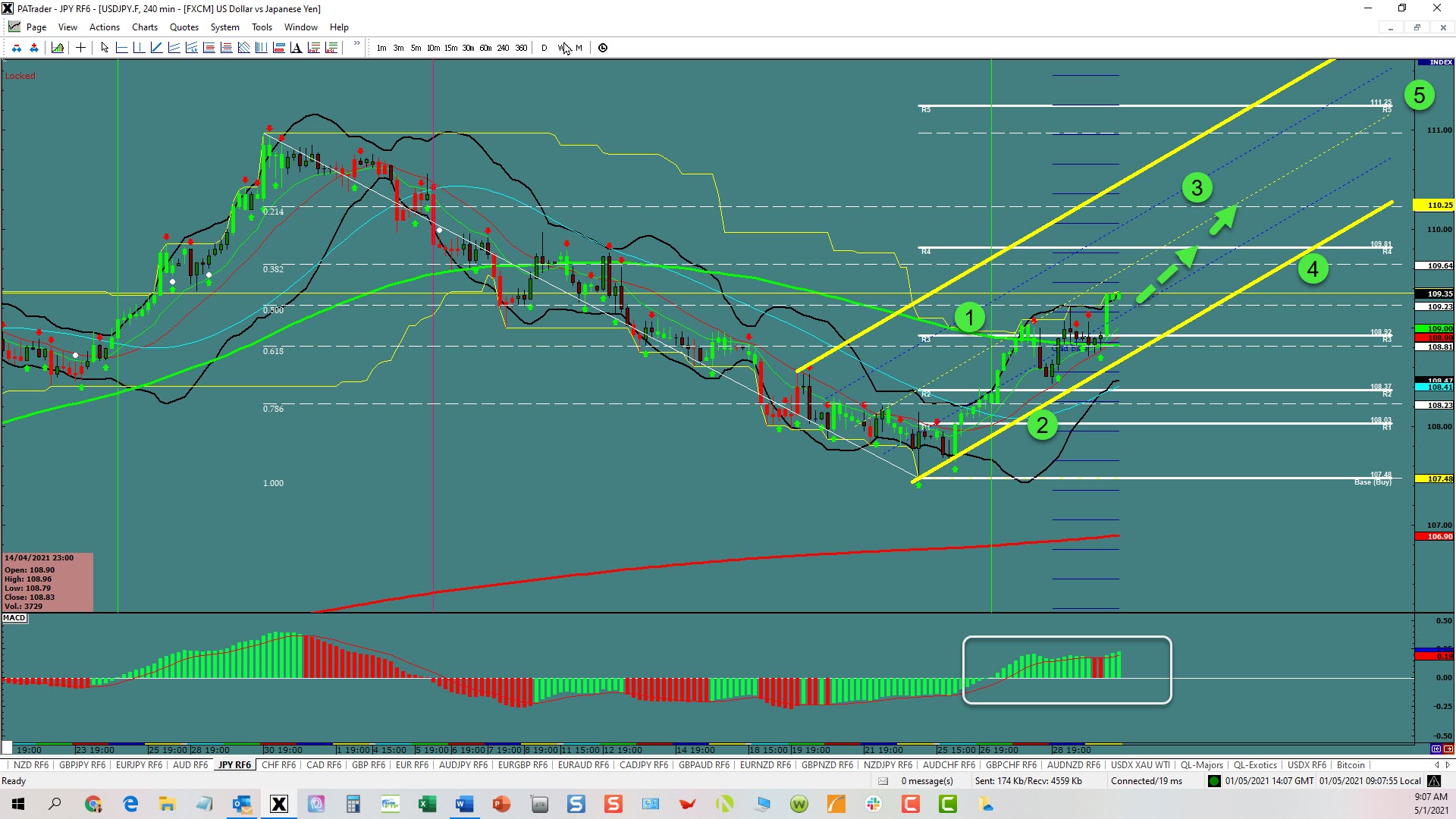Click the MACD indicator label
Image resolution: width=1456 pixels, height=819 pixels.
click(14, 618)
